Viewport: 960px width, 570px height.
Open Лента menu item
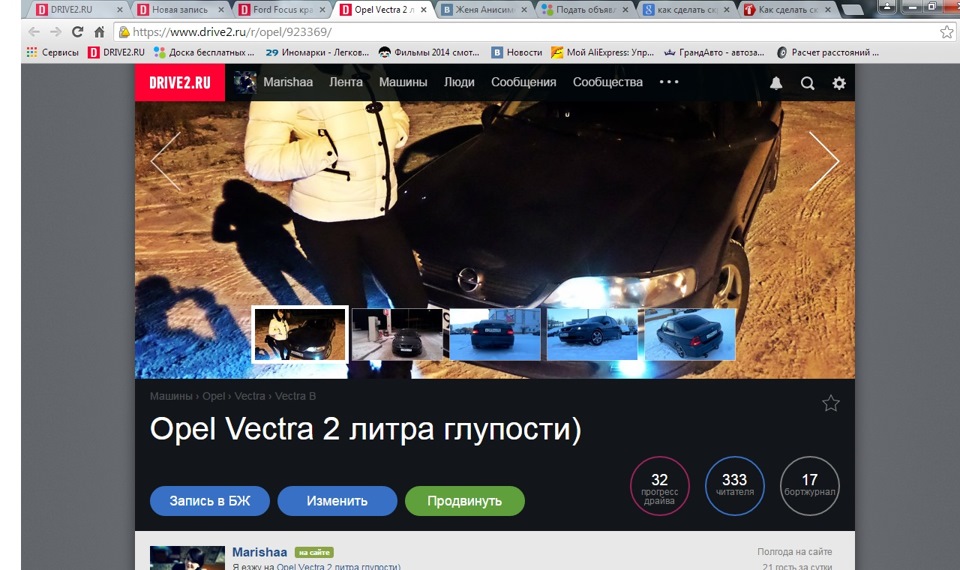point(346,82)
